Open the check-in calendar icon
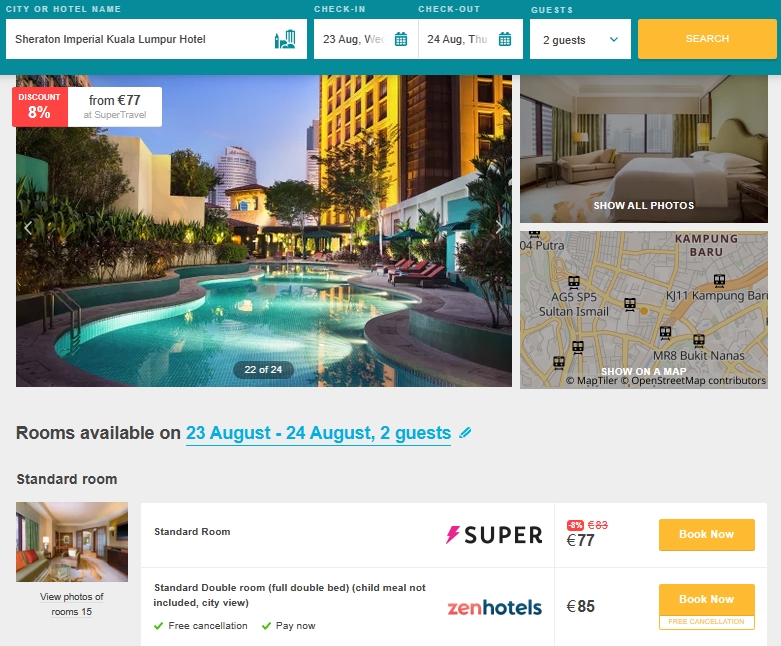This screenshot has height=646, width=781. [401, 39]
